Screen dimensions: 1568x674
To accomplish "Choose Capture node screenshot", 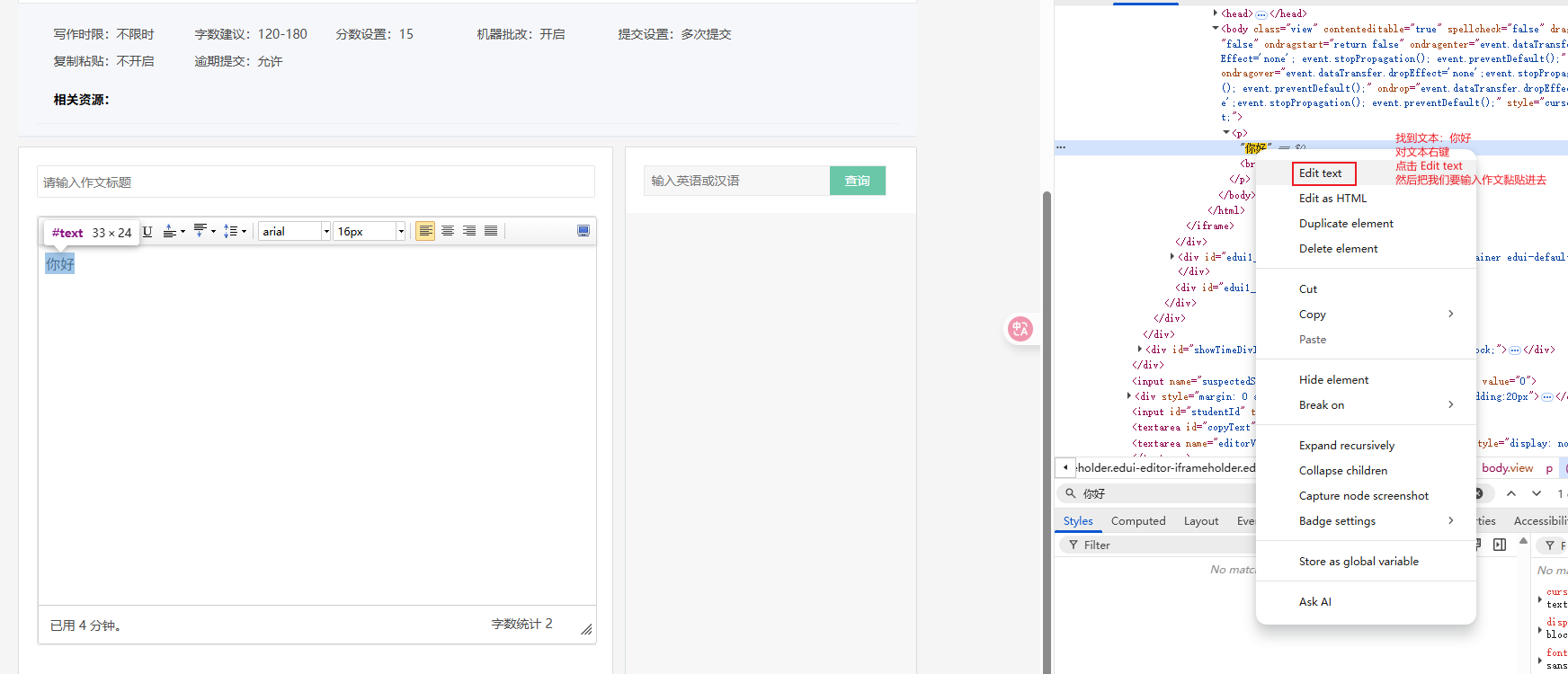I will point(1364,496).
